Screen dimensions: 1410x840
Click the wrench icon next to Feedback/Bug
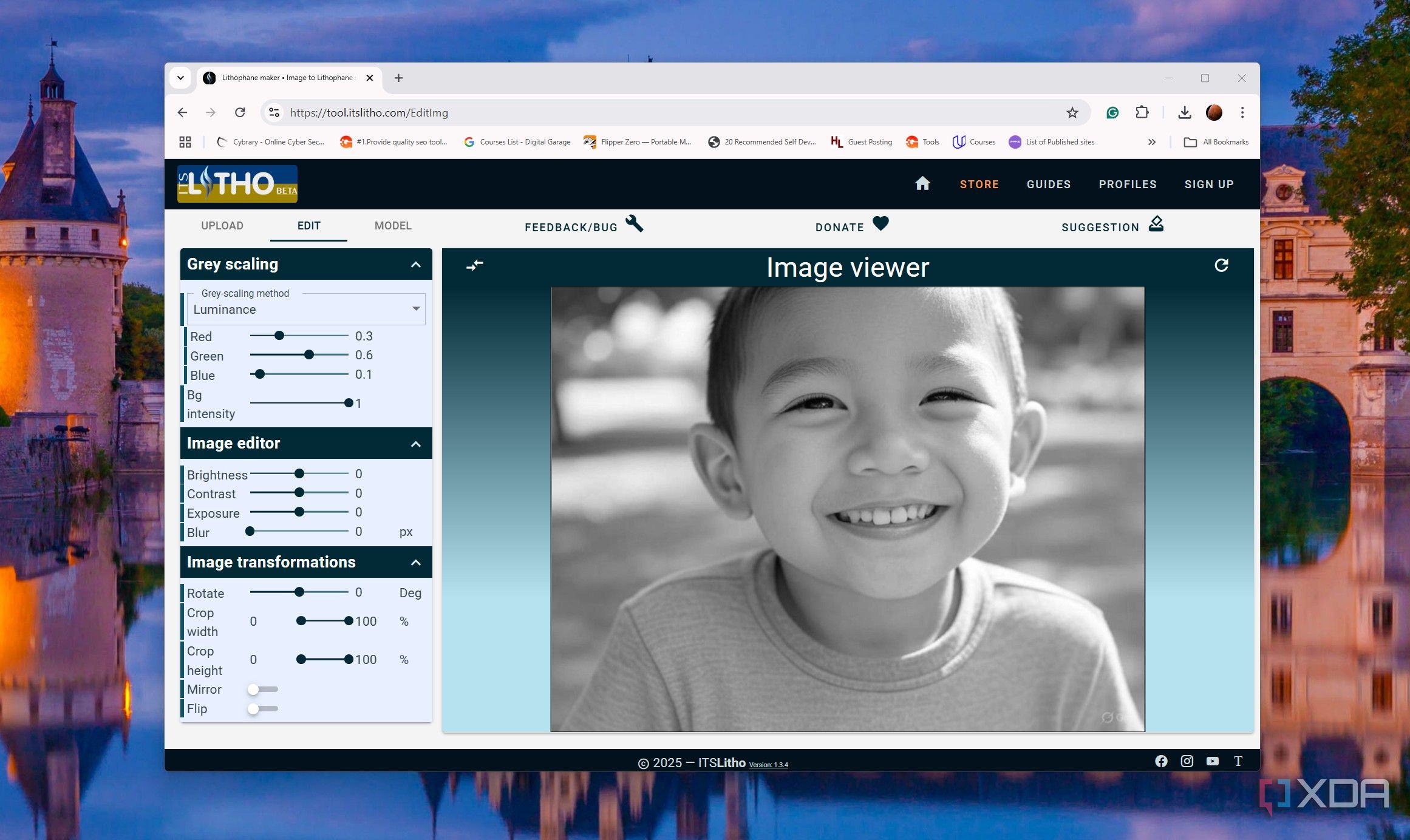pos(634,223)
